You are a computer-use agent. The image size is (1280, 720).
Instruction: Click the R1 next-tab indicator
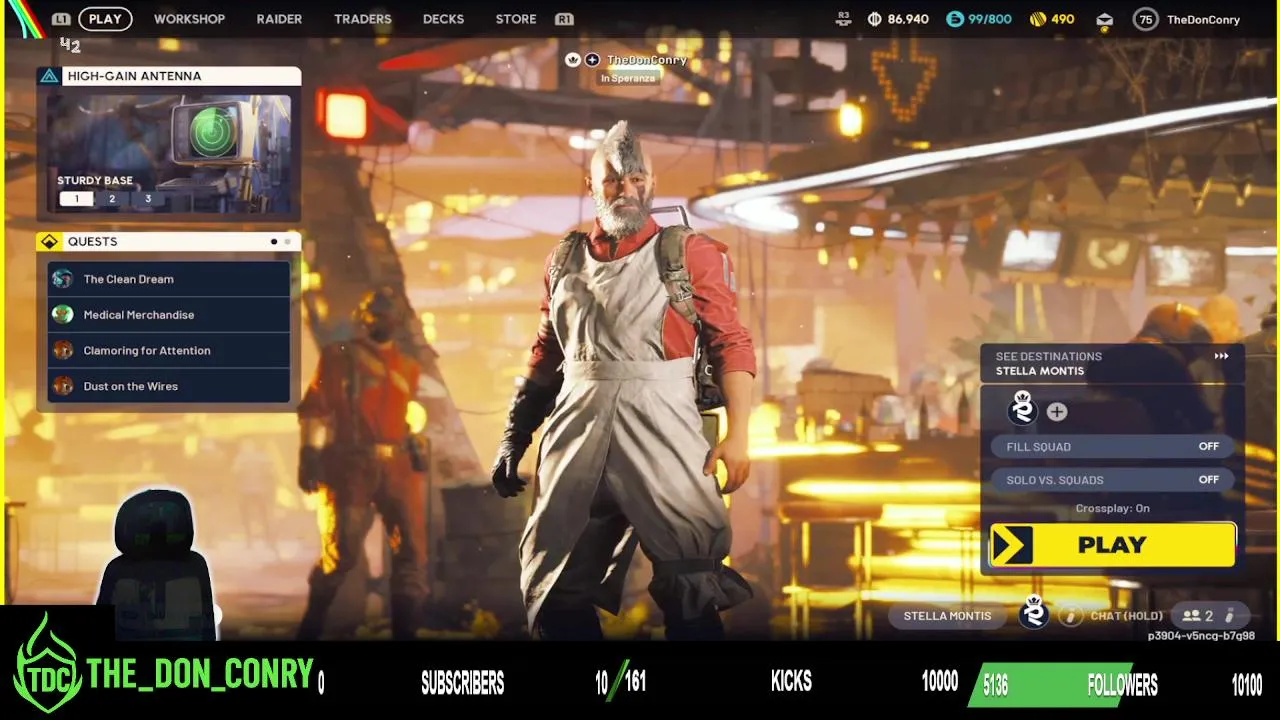tap(564, 19)
